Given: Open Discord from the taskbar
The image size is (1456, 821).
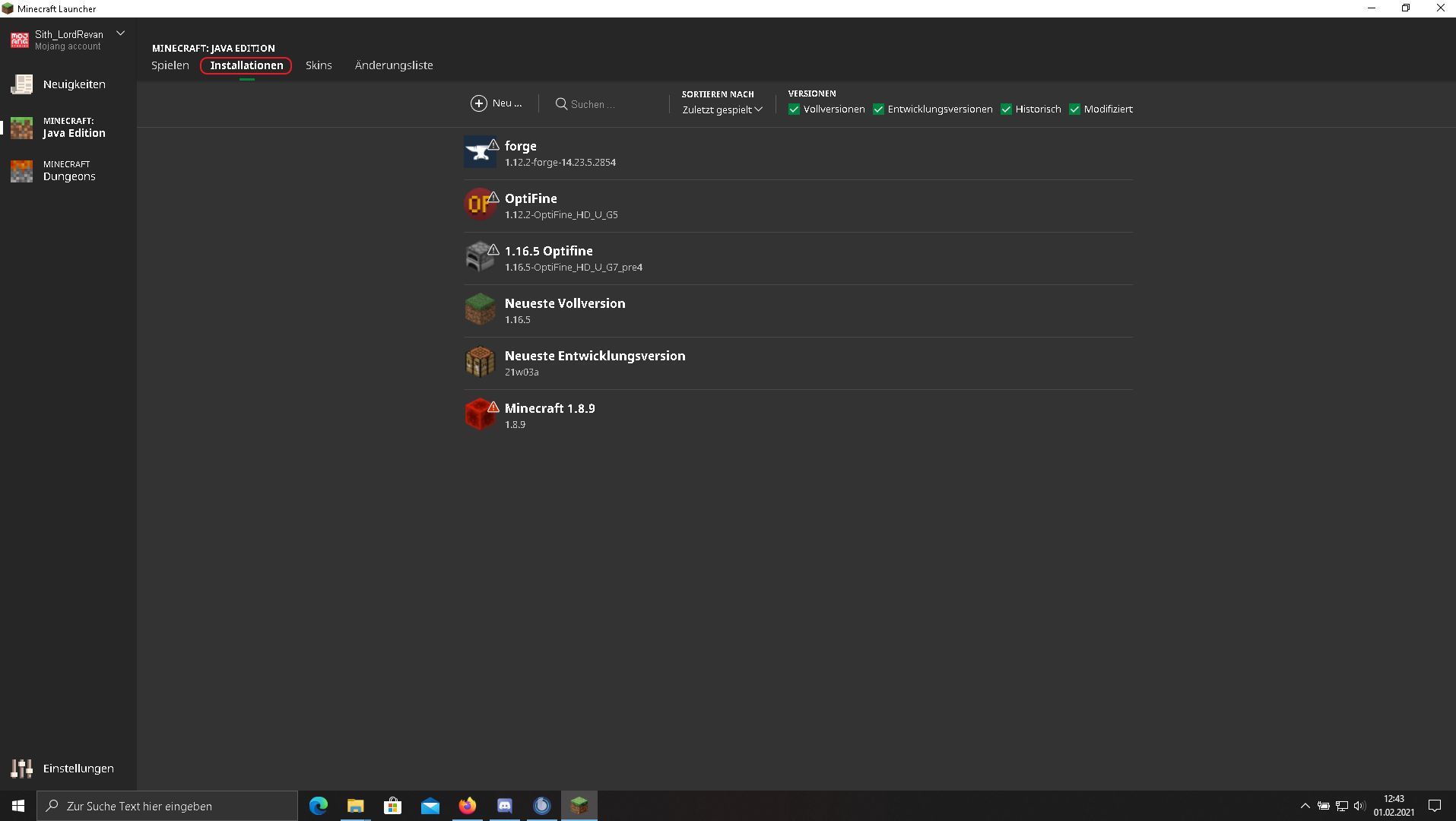Looking at the screenshot, I should (505, 806).
